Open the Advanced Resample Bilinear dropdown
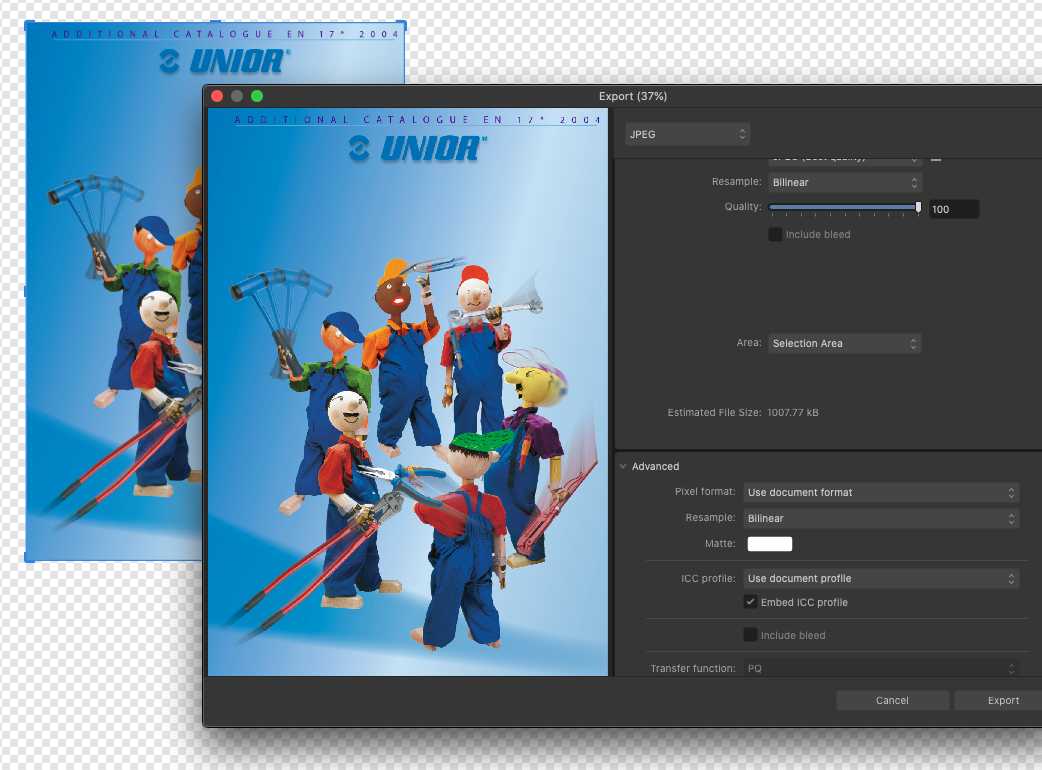 [881, 518]
